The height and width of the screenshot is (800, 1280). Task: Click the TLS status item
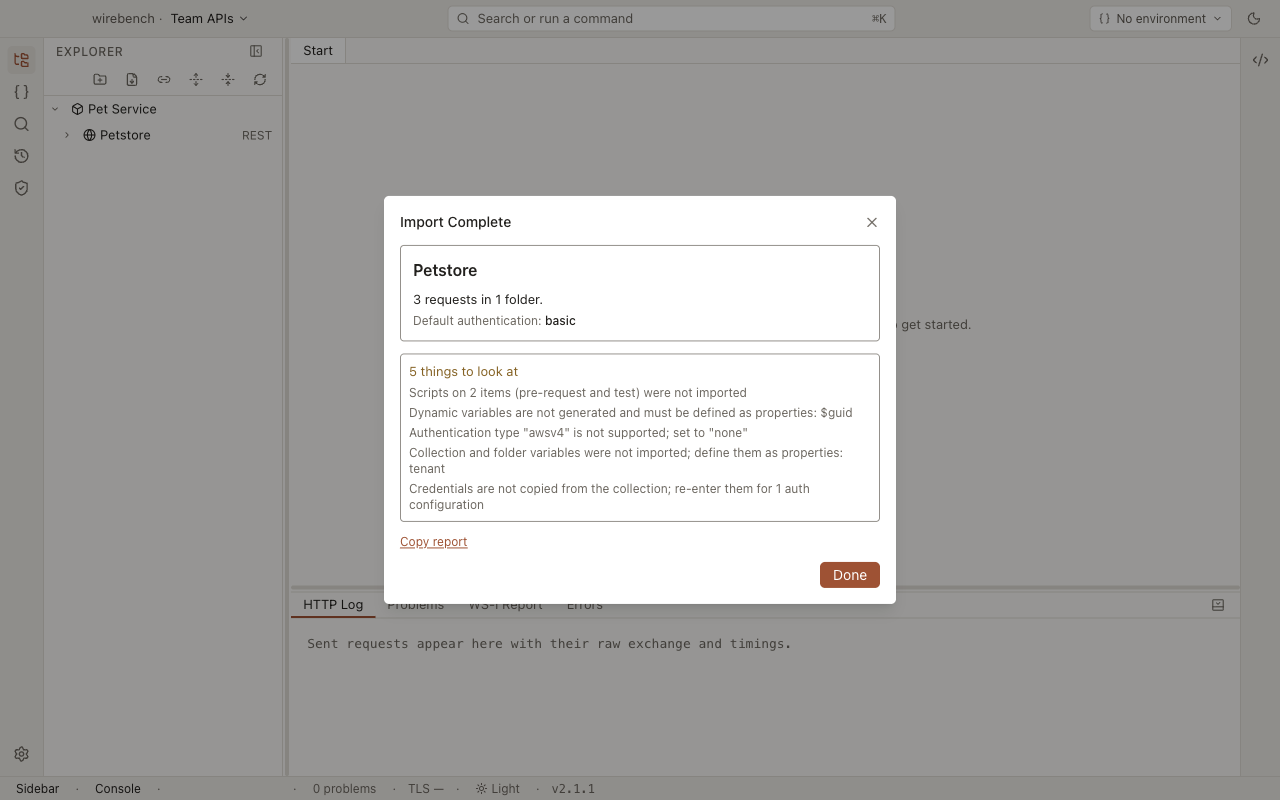(x=426, y=789)
